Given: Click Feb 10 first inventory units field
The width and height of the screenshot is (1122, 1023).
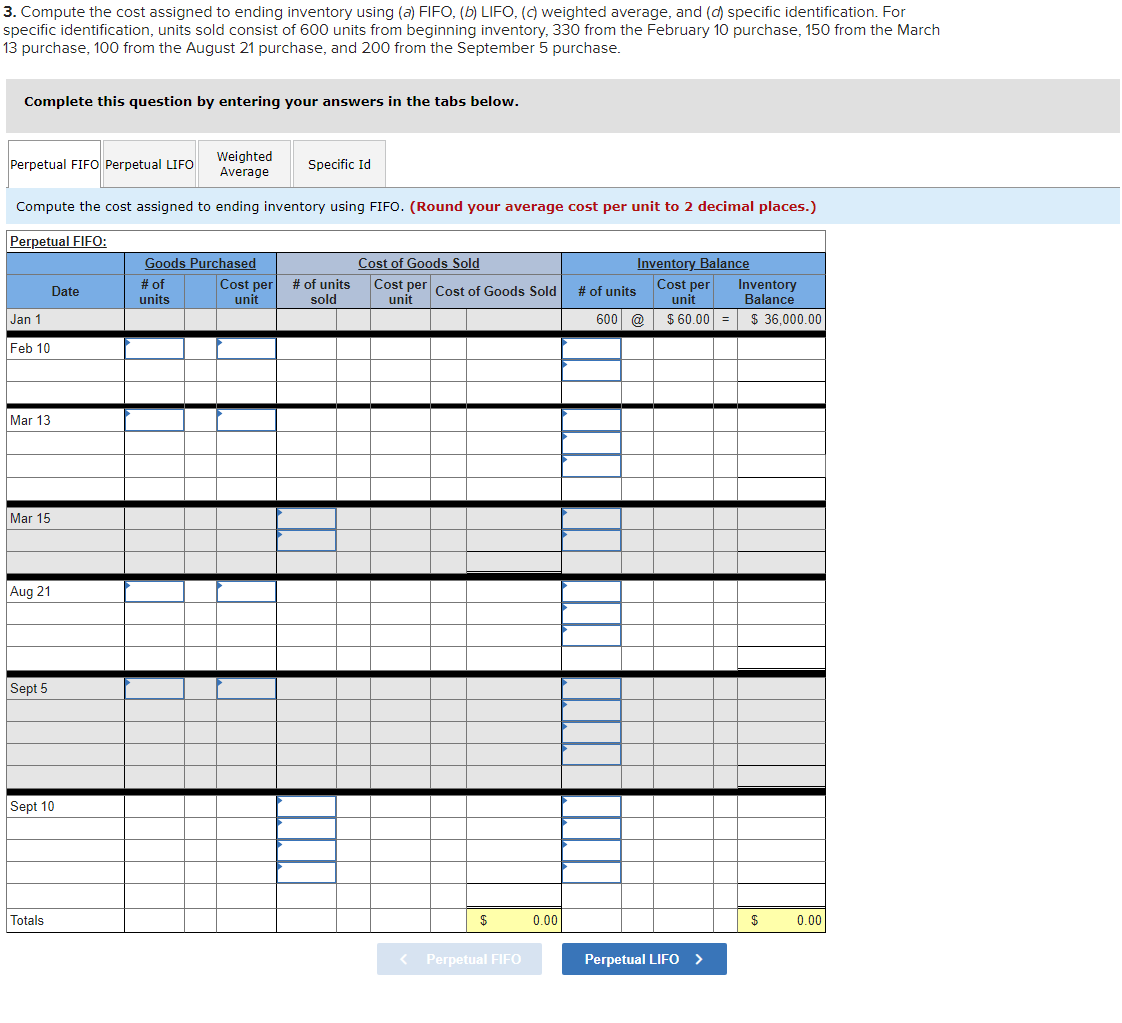Looking at the screenshot, I should pos(591,348).
